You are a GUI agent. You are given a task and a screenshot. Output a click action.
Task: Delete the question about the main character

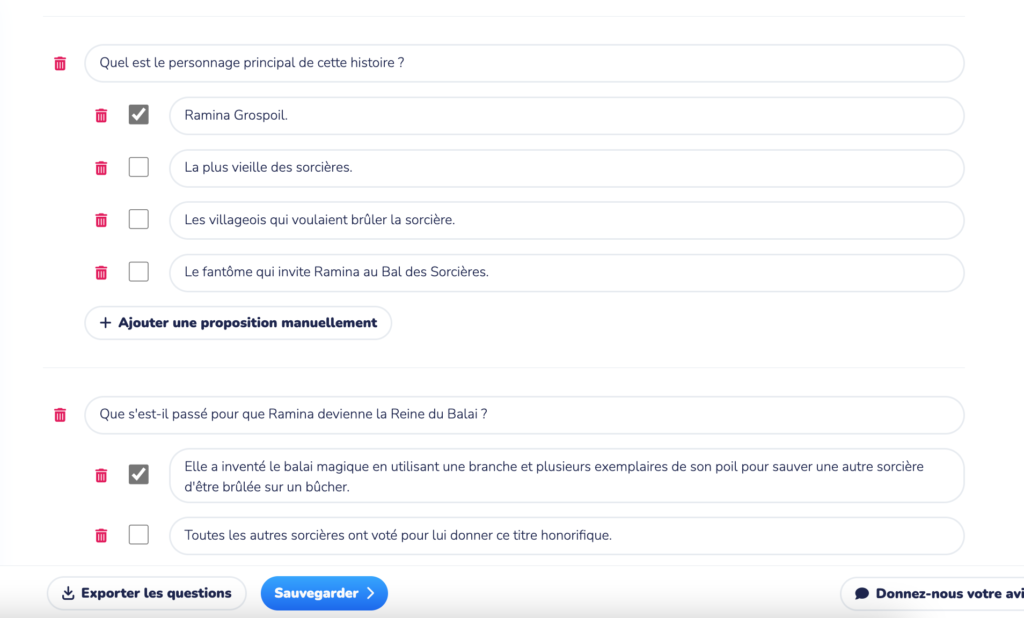pos(60,63)
